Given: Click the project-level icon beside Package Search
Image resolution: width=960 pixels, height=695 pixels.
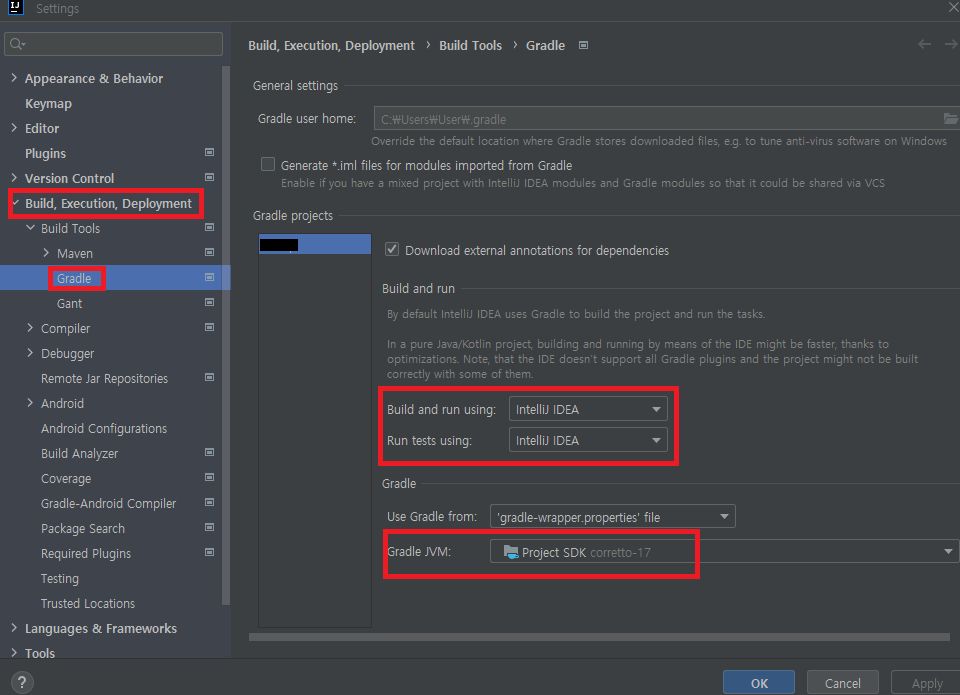Looking at the screenshot, I should [x=209, y=528].
